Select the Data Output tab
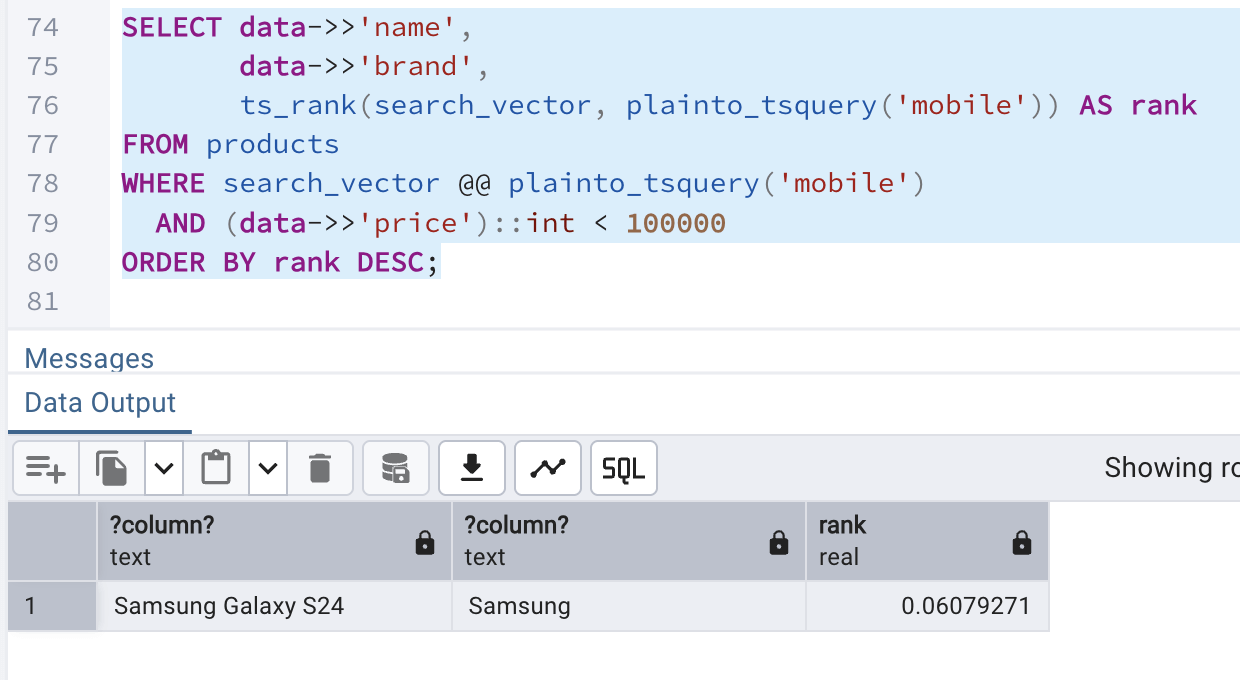Screen dimensions: 1240x680 (x=100, y=403)
